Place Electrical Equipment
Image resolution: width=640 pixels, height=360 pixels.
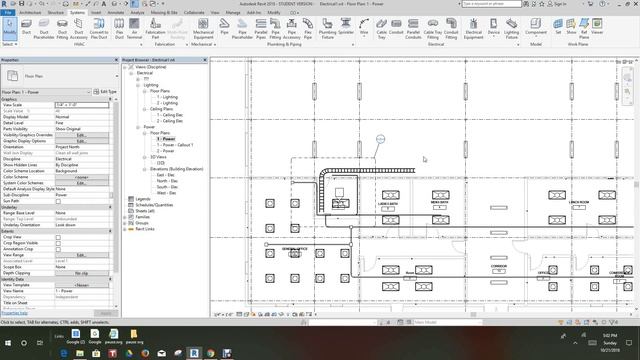(473, 29)
